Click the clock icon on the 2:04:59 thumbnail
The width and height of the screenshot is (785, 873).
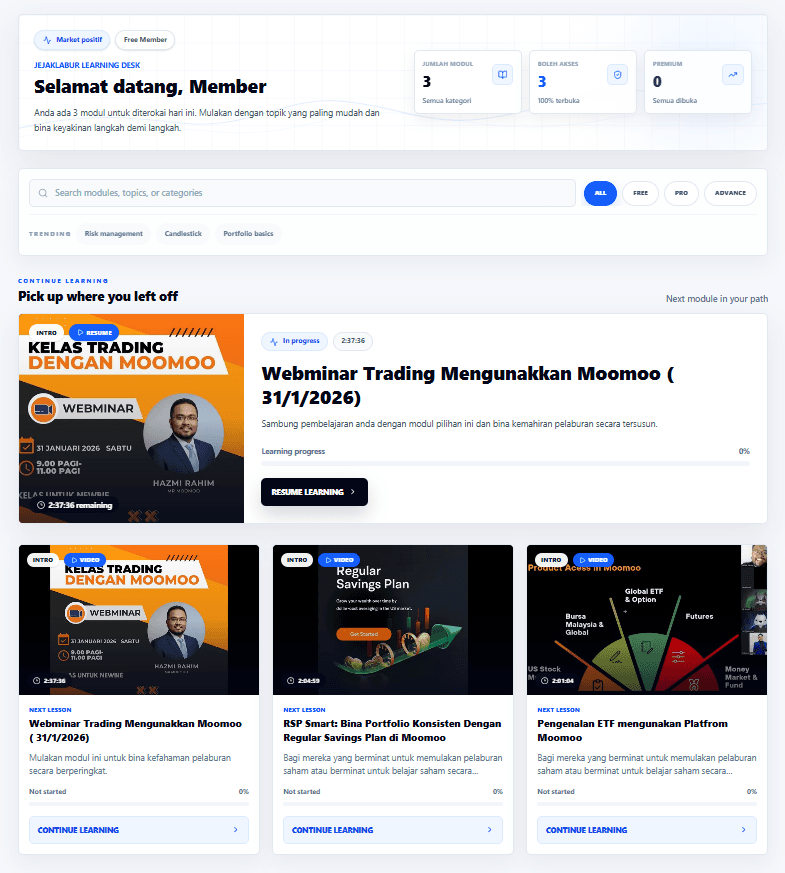click(x=291, y=680)
